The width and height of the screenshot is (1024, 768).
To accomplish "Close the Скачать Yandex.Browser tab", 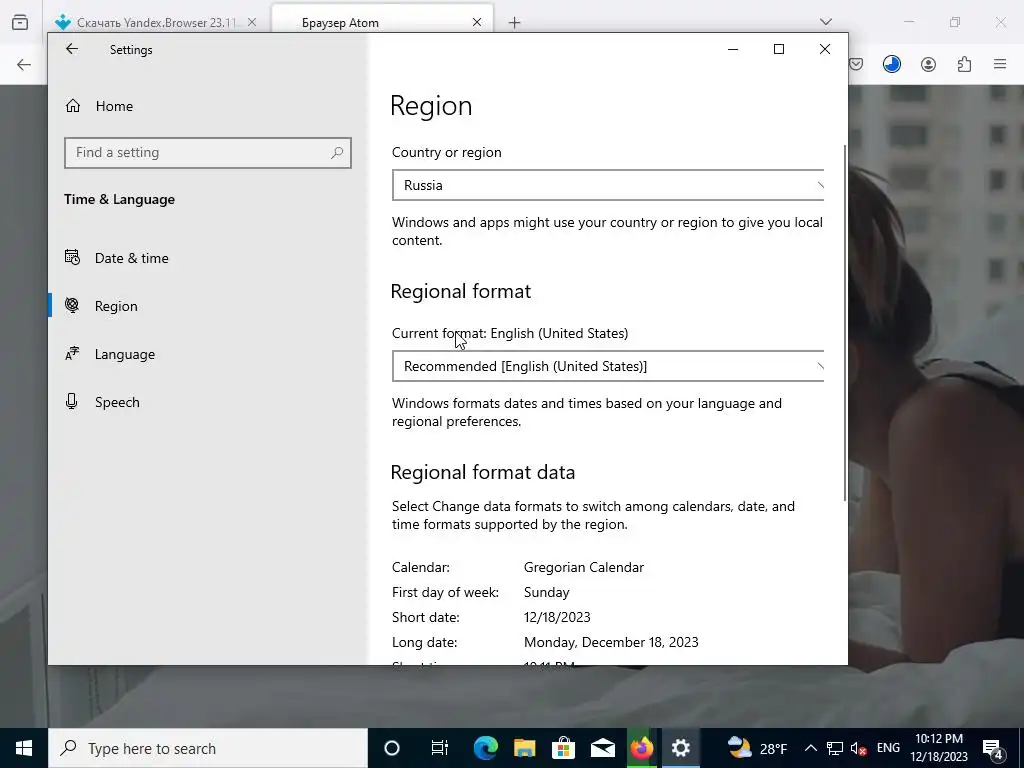I will [252, 22].
